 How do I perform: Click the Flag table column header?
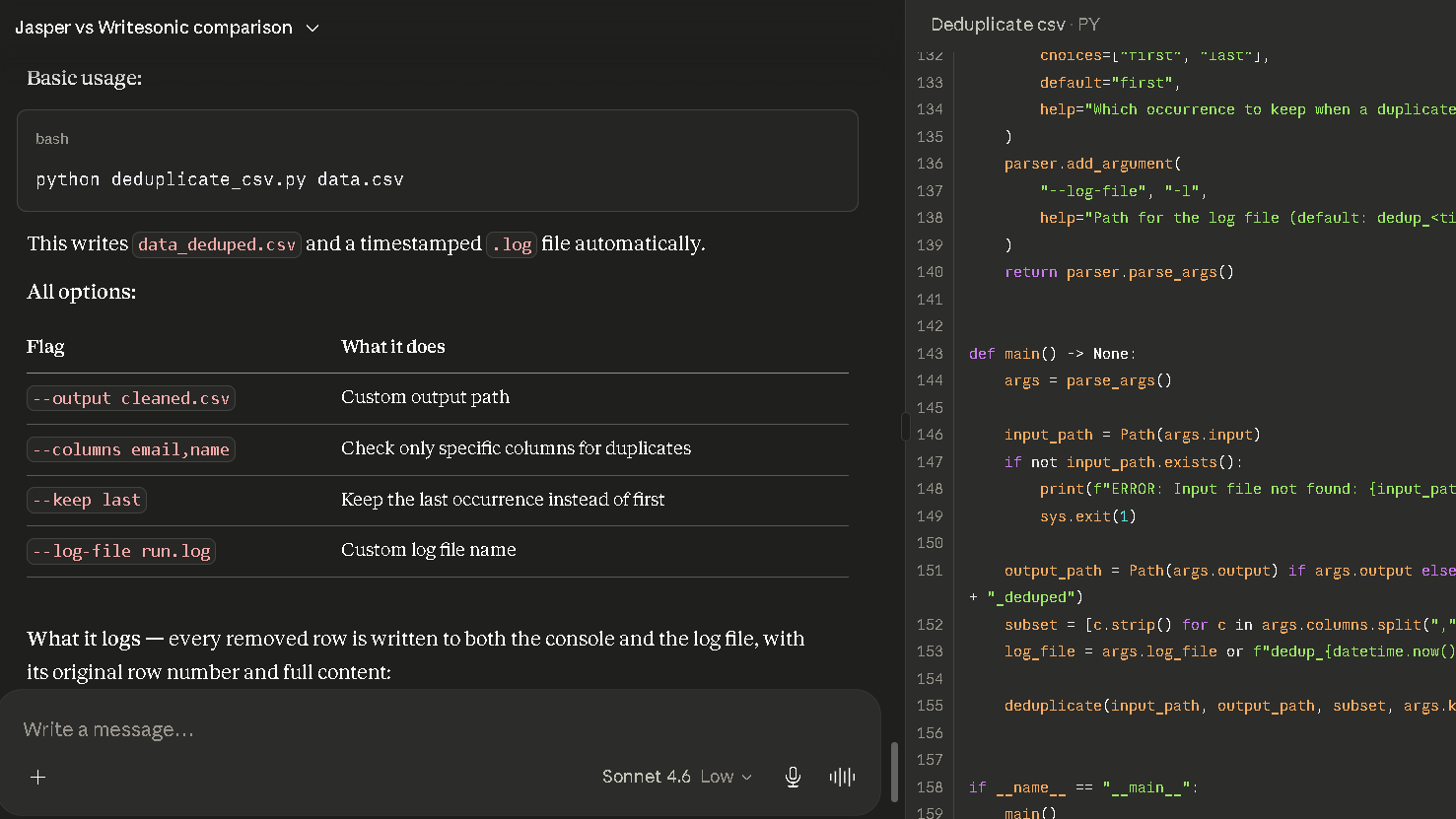point(45,347)
